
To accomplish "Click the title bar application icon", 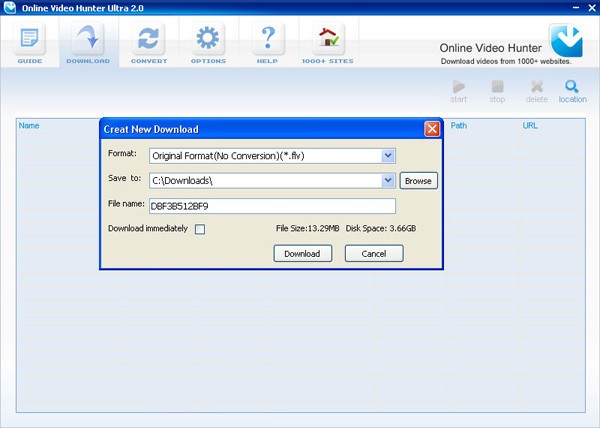I will click(x=10, y=7).
